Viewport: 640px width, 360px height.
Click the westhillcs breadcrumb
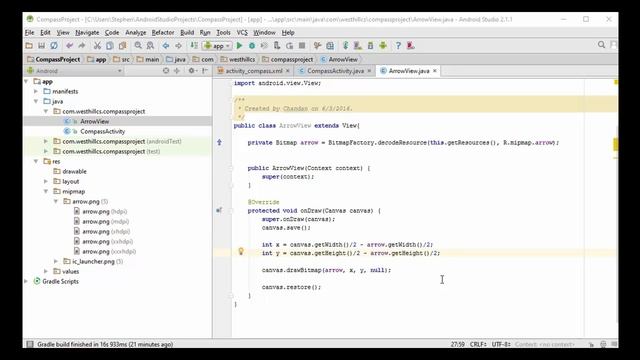point(238,60)
